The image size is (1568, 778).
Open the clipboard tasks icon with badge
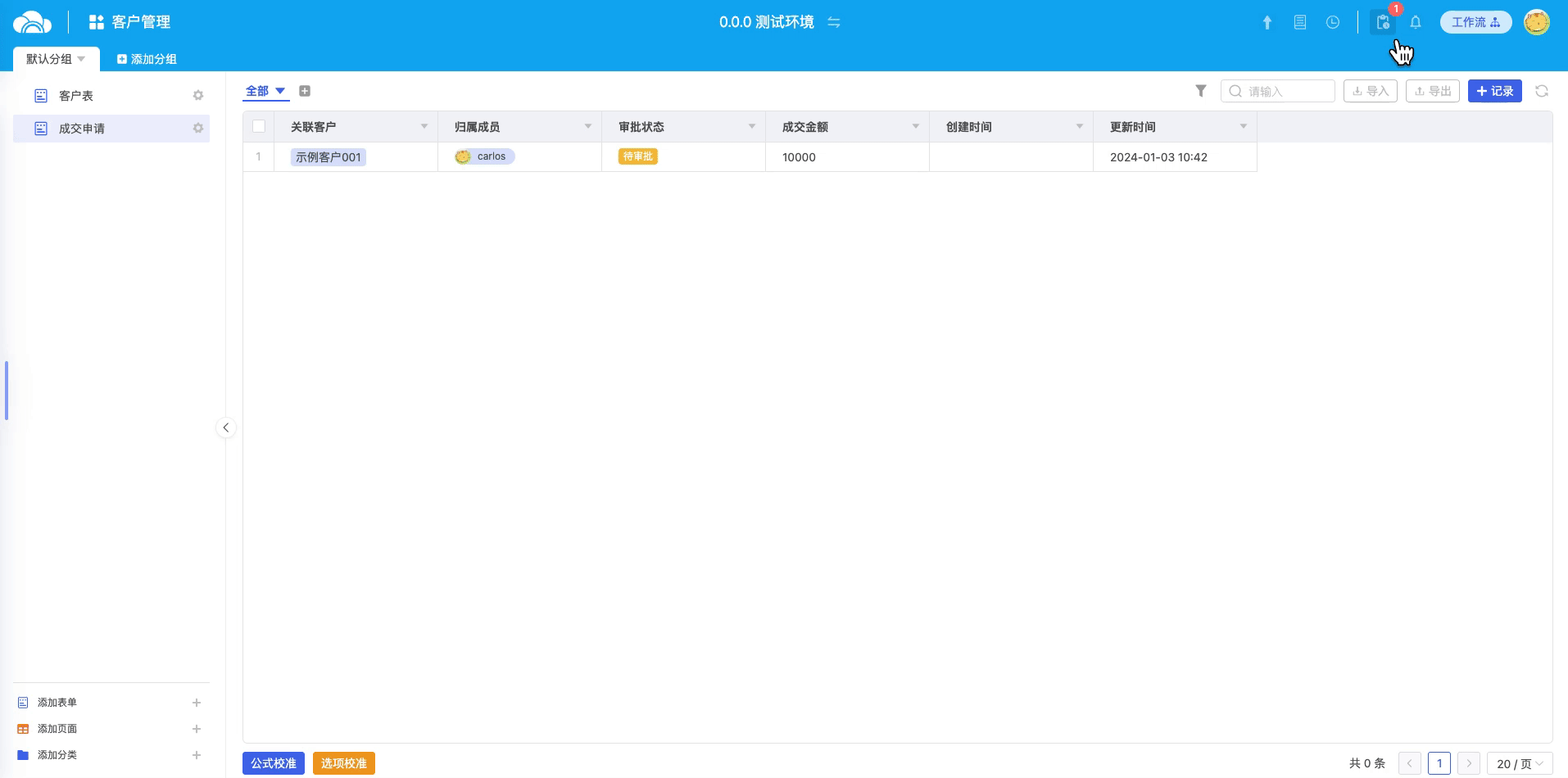pyautogui.click(x=1383, y=23)
